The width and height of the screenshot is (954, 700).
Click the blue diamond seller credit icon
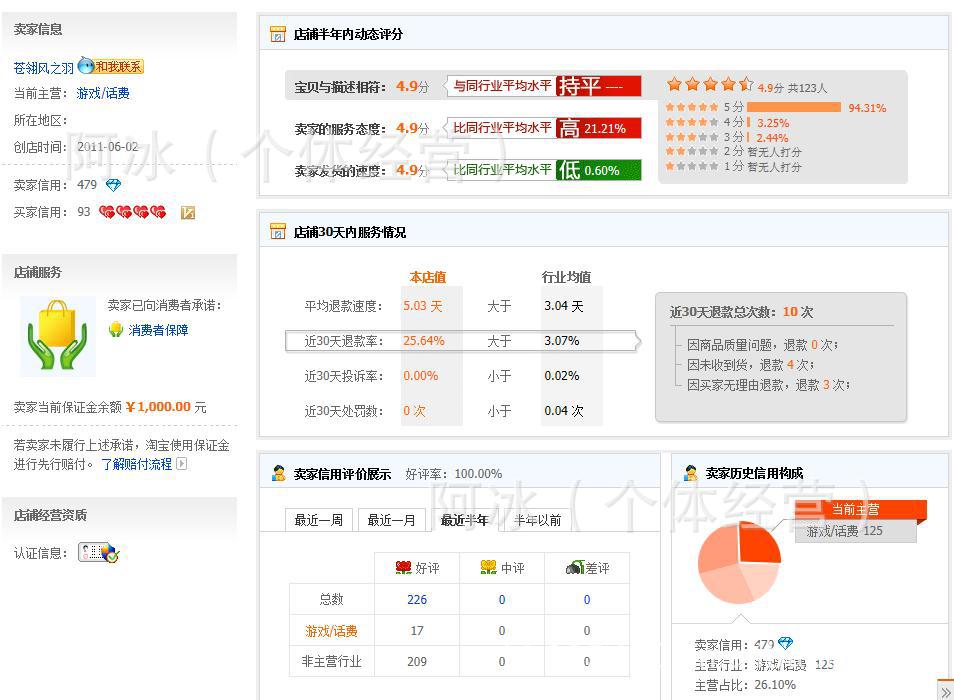(113, 185)
